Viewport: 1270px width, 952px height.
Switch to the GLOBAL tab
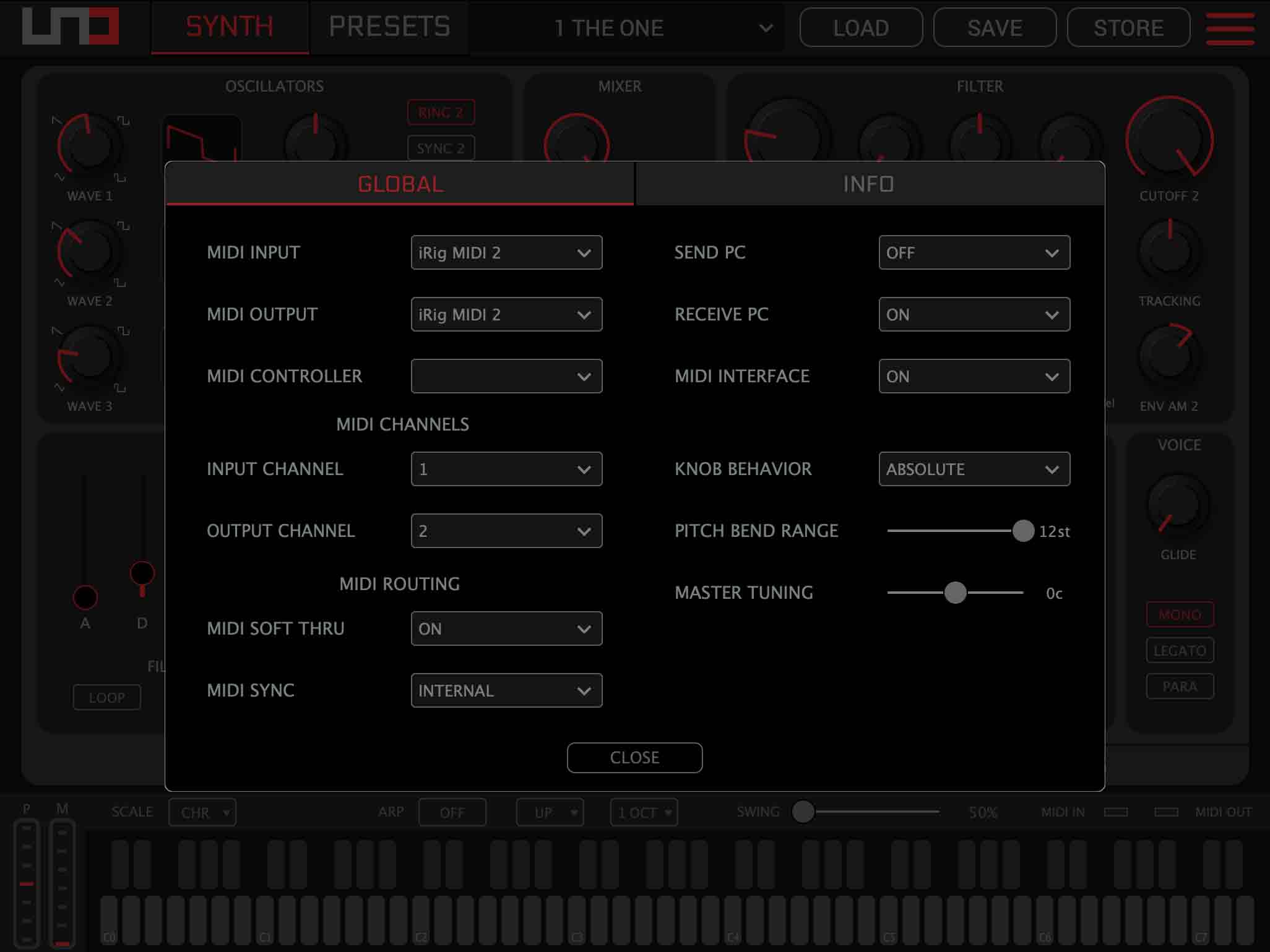pos(400,183)
